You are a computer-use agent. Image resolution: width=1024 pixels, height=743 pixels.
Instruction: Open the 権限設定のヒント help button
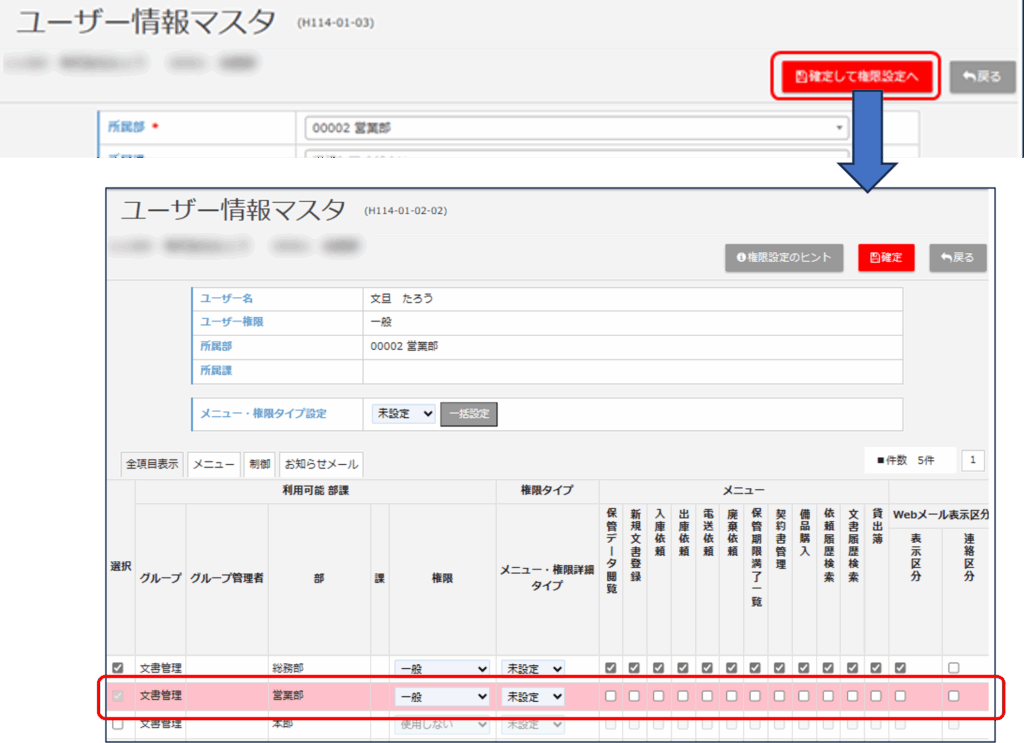[784, 257]
